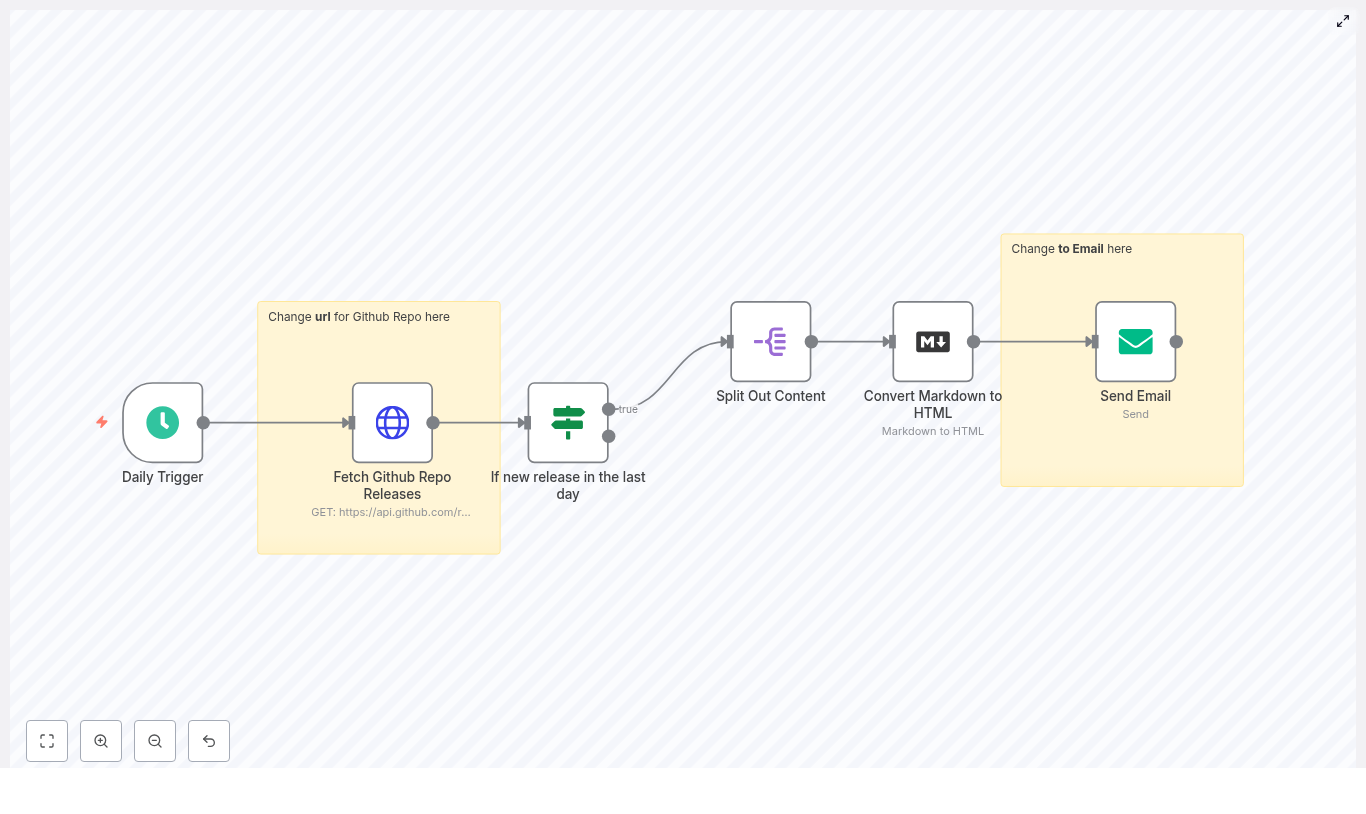This screenshot has width=1366, height=814.
Task: Open the 'If new release in the last day' node
Action: [x=568, y=422]
